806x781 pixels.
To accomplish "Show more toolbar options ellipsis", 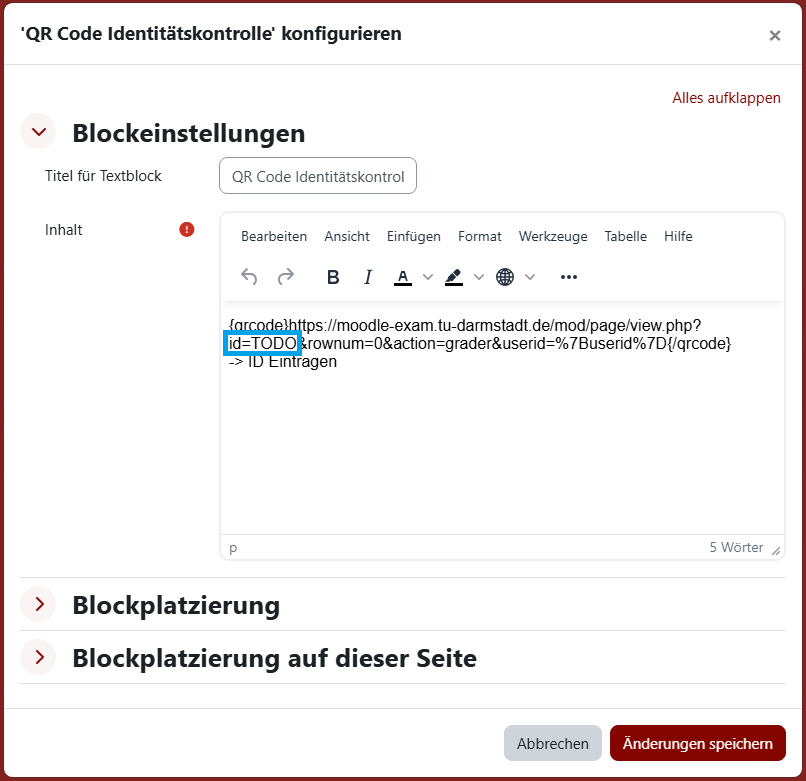I will 569,277.
